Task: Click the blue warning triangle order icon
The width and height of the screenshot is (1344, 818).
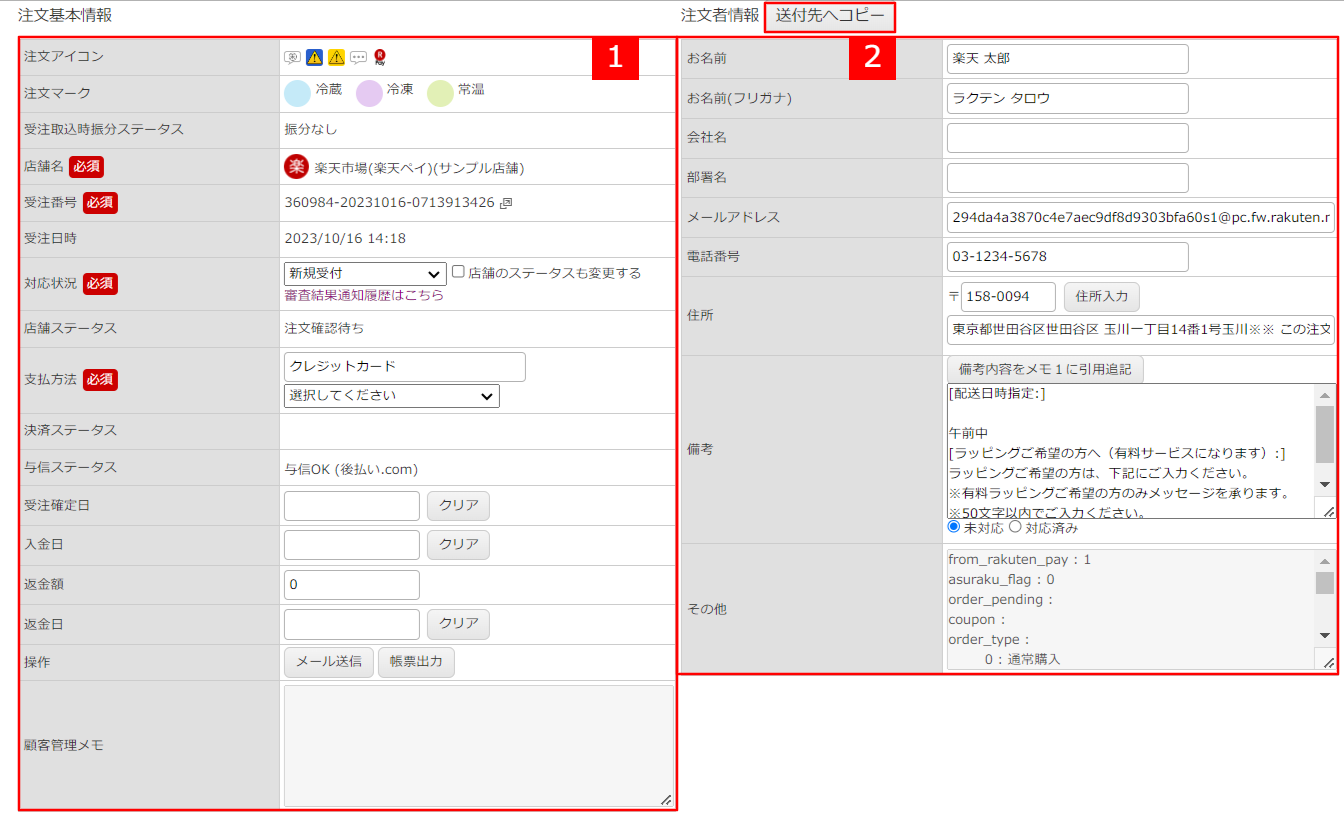Action: (314, 57)
